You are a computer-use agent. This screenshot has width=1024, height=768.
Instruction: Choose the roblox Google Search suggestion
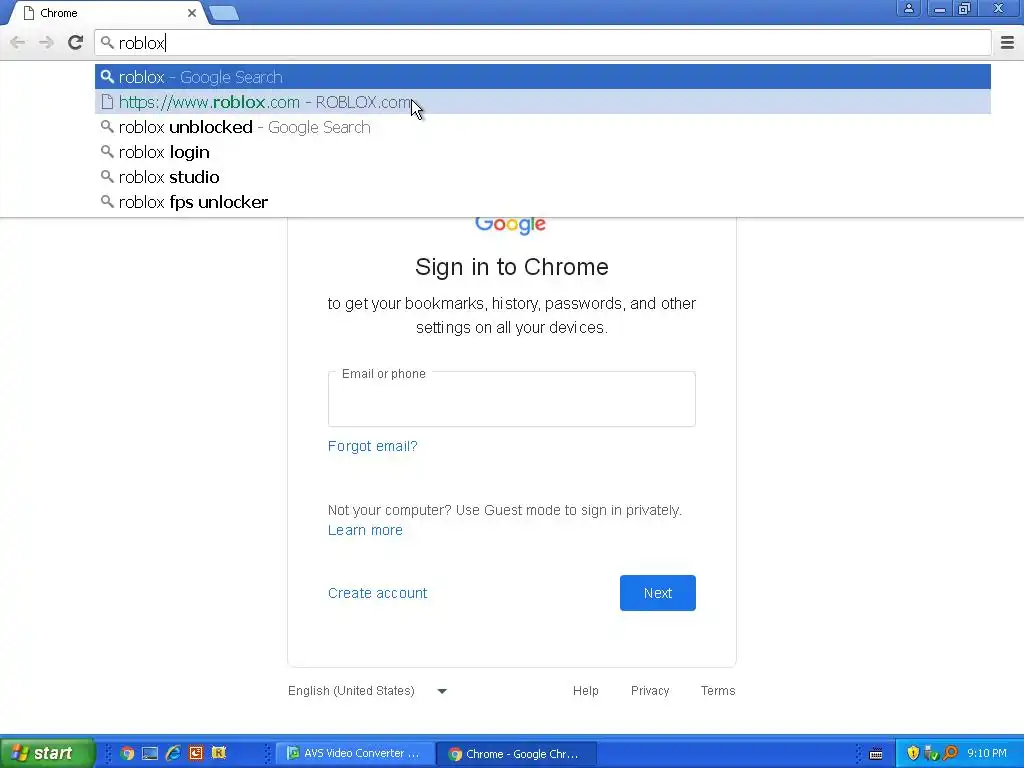(543, 77)
